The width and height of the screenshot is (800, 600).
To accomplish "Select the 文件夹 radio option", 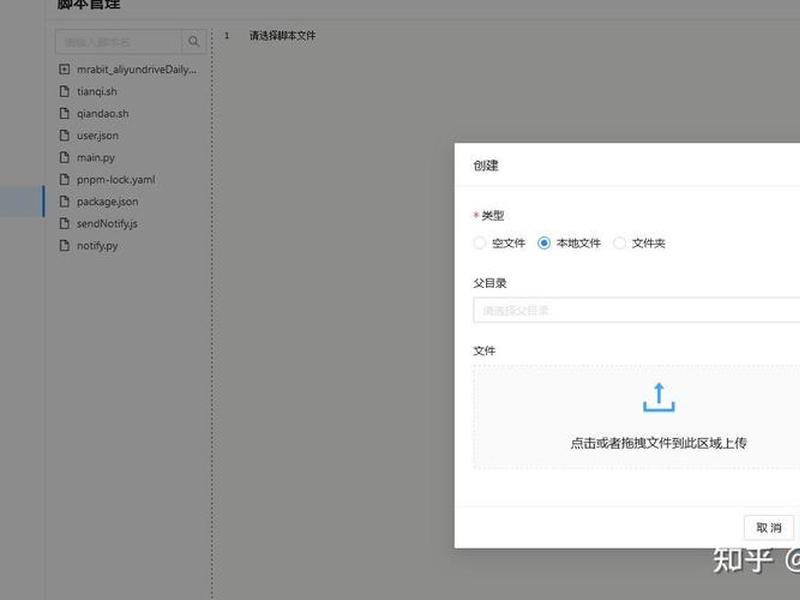I will (x=619, y=243).
